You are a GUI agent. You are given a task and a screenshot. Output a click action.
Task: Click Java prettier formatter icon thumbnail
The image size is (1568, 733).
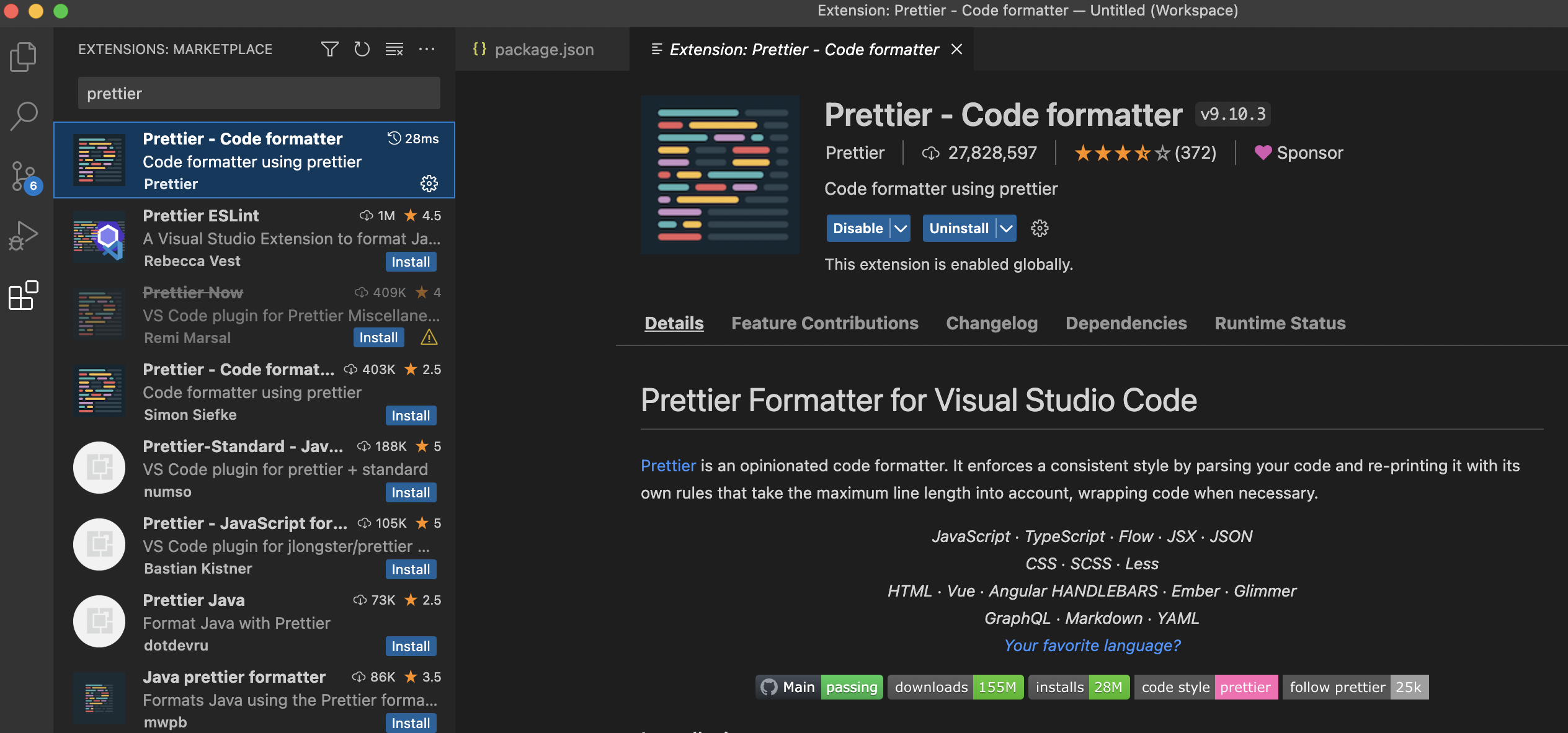(99, 698)
